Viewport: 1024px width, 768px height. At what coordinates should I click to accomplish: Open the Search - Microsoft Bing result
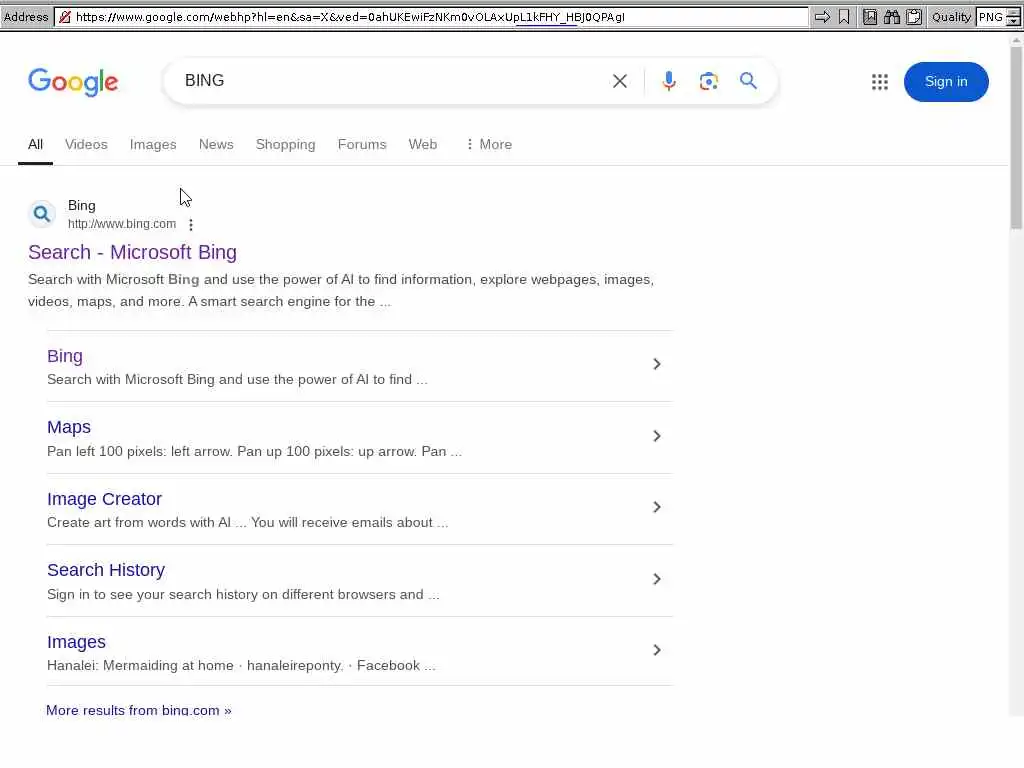(133, 252)
